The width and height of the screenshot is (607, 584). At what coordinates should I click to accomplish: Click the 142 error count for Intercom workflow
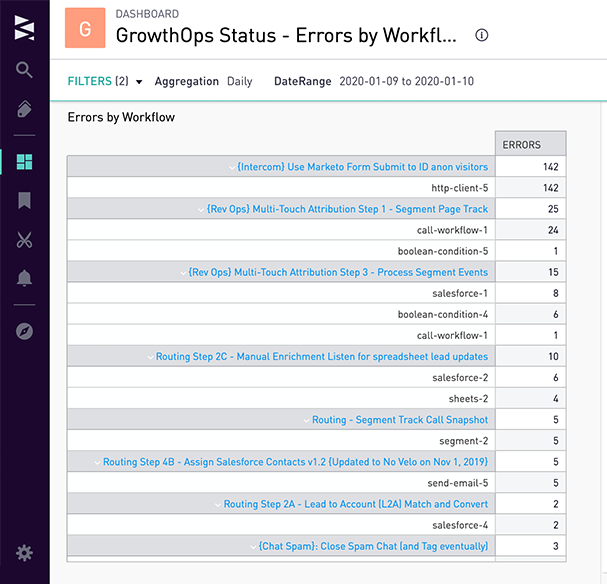530,167
